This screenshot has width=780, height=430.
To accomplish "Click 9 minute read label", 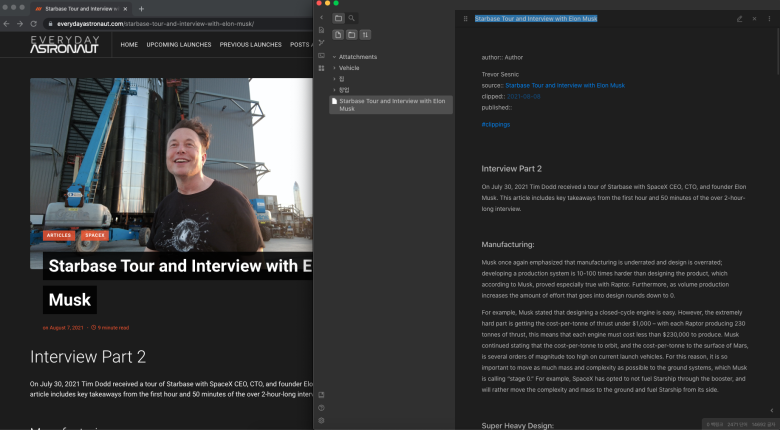I will pyautogui.click(x=110, y=327).
